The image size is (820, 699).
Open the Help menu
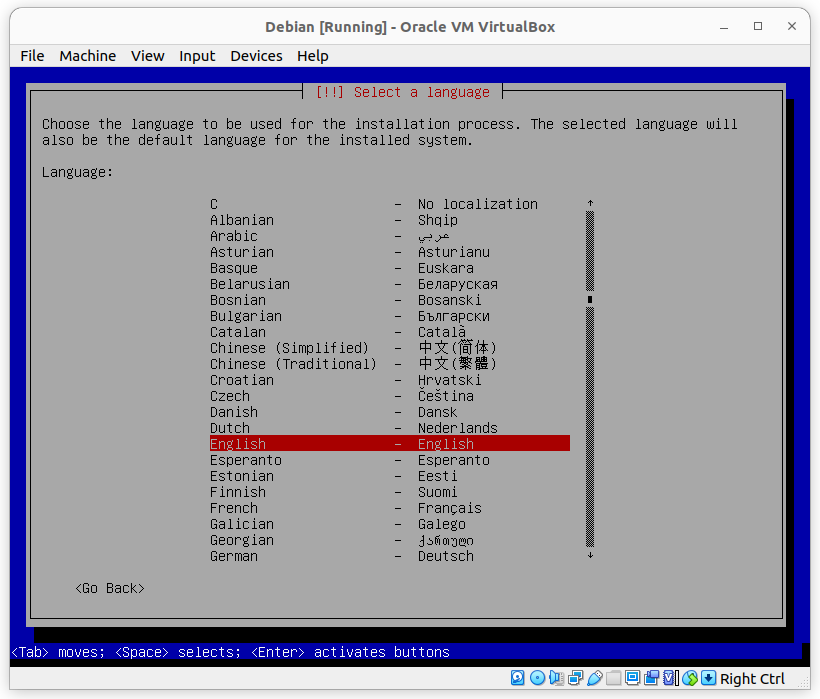pos(312,56)
